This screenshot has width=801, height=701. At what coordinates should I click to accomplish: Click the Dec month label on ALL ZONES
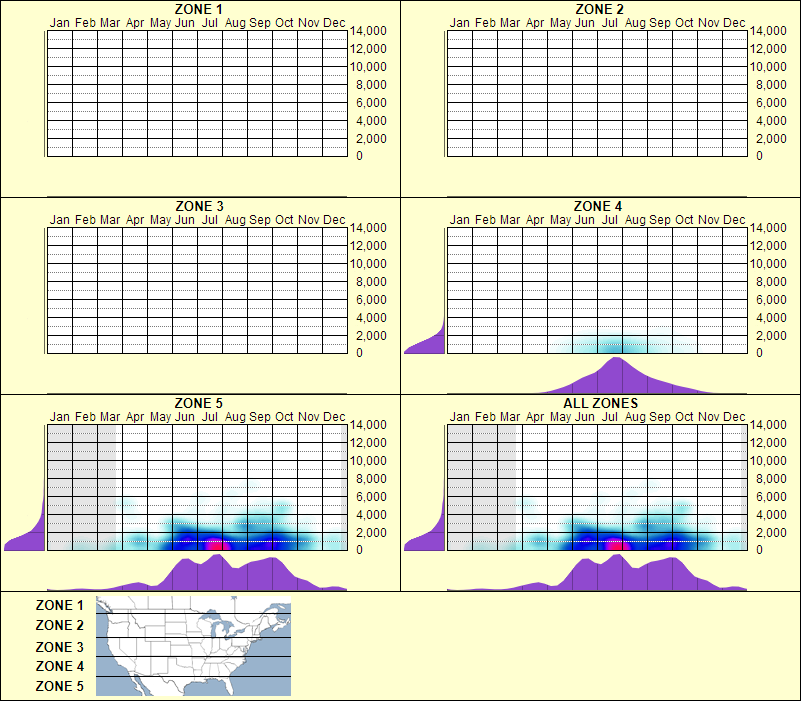(x=733, y=417)
